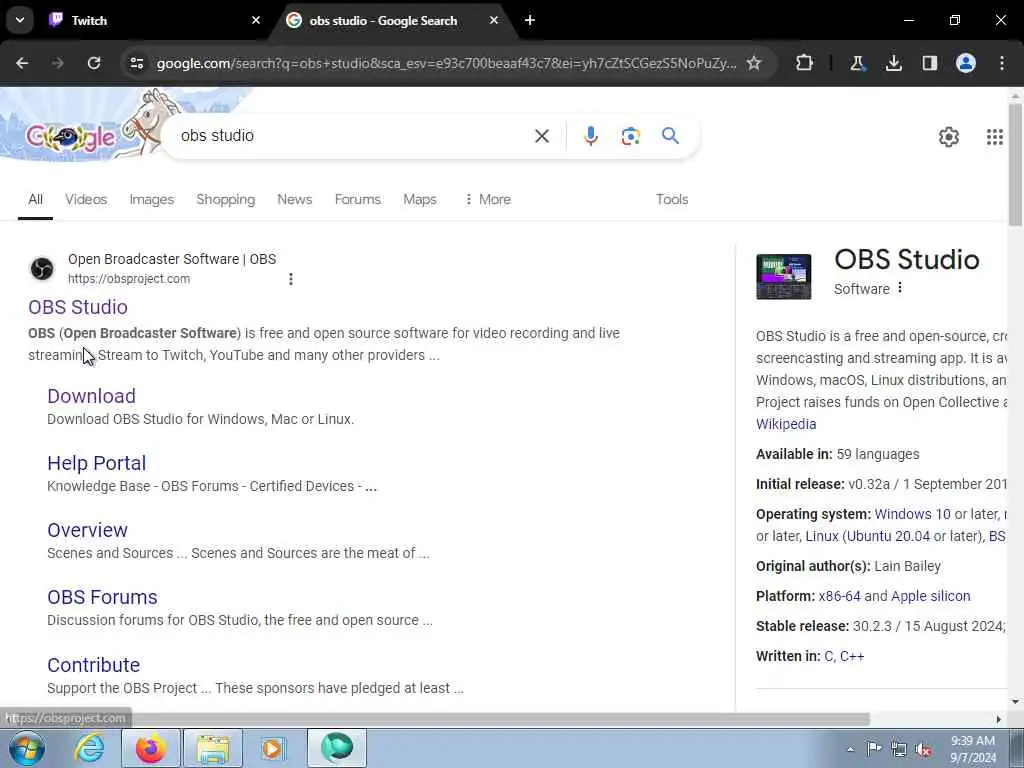Select the All results tab
Viewport: 1024px width, 768px height.
click(35, 199)
